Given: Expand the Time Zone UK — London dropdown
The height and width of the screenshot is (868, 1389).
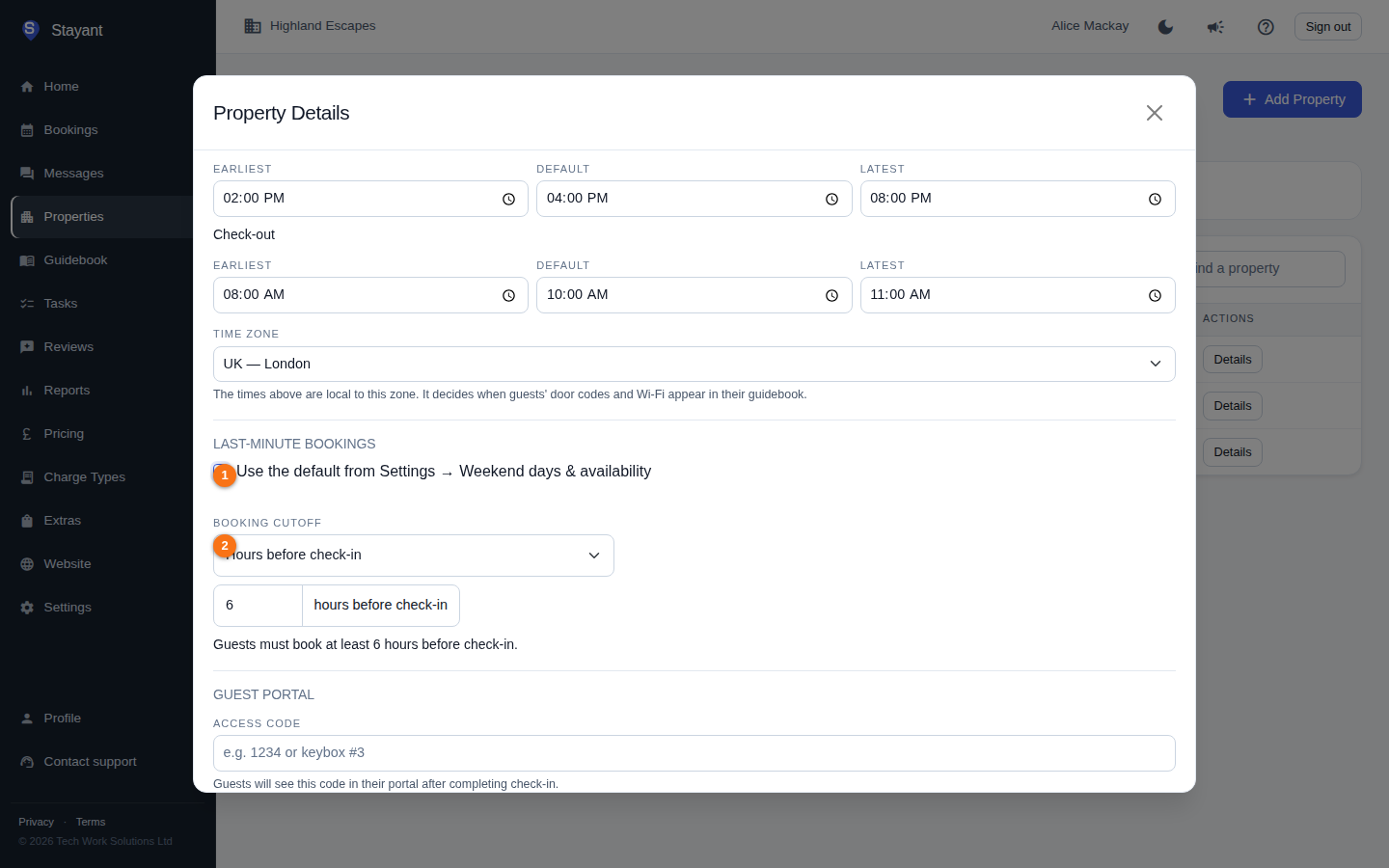Looking at the screenshot, I should (x=694, y=365).
